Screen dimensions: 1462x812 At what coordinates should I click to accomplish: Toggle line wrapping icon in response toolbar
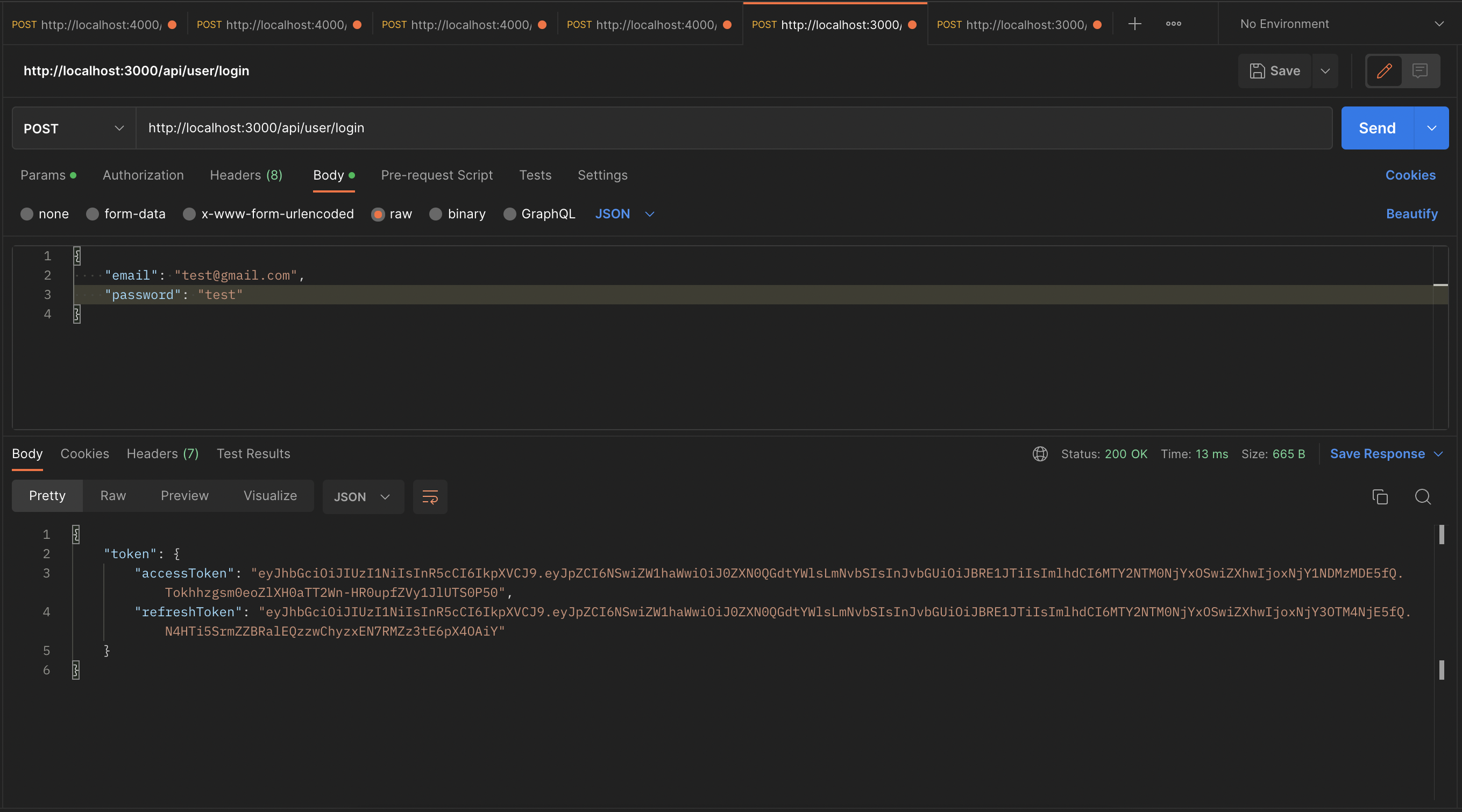(430, 496)
